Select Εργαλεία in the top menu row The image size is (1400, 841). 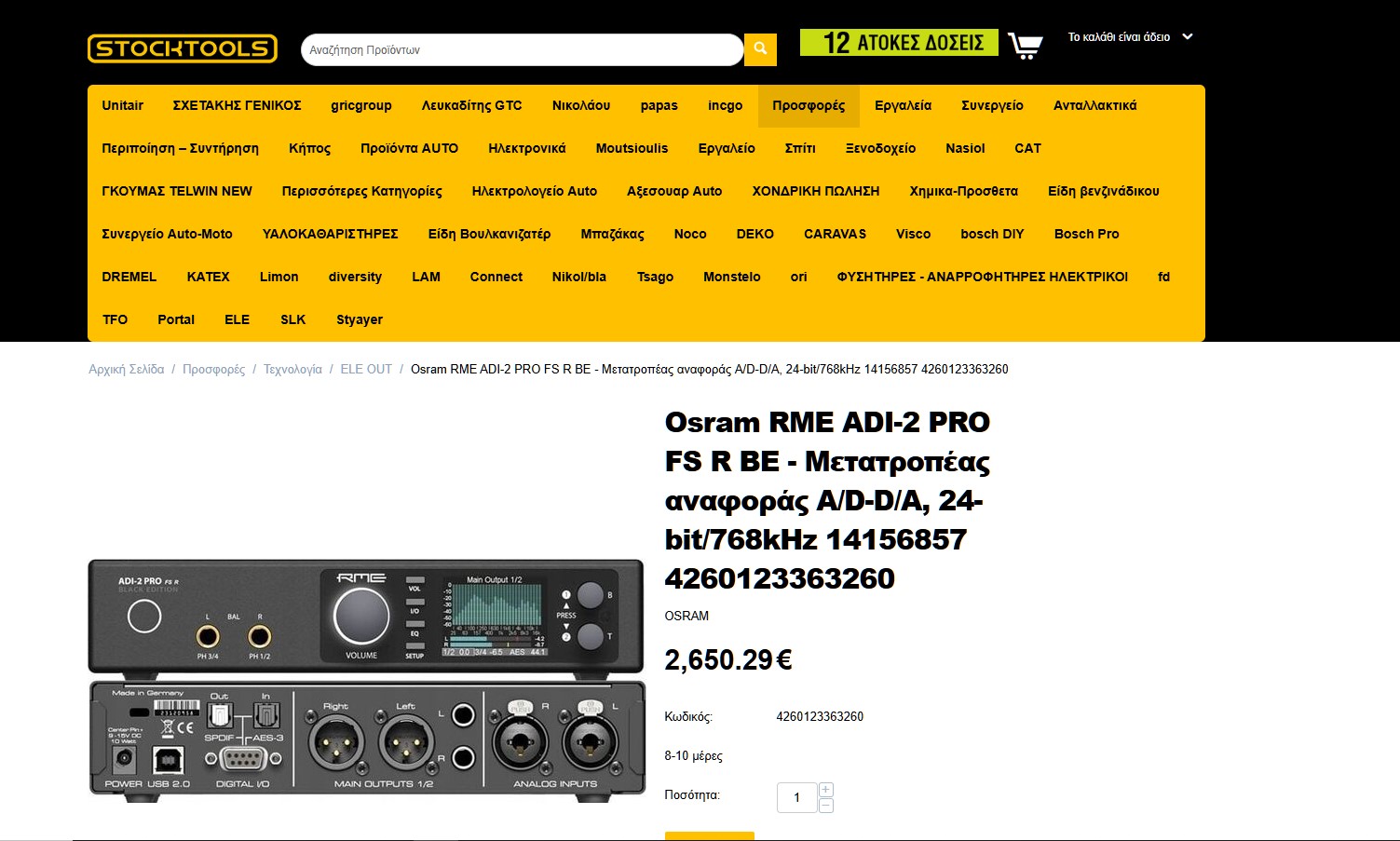[x=903, y=105]
